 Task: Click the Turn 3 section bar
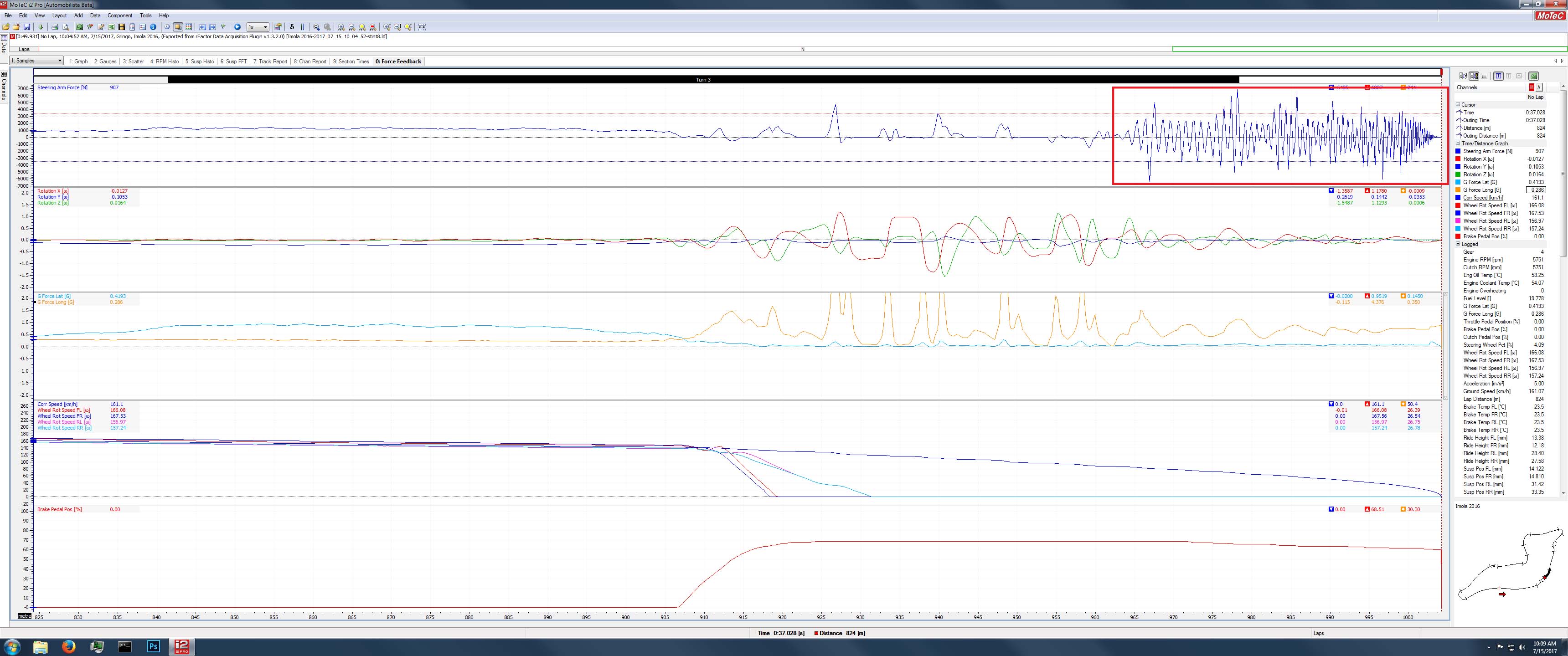703,80
